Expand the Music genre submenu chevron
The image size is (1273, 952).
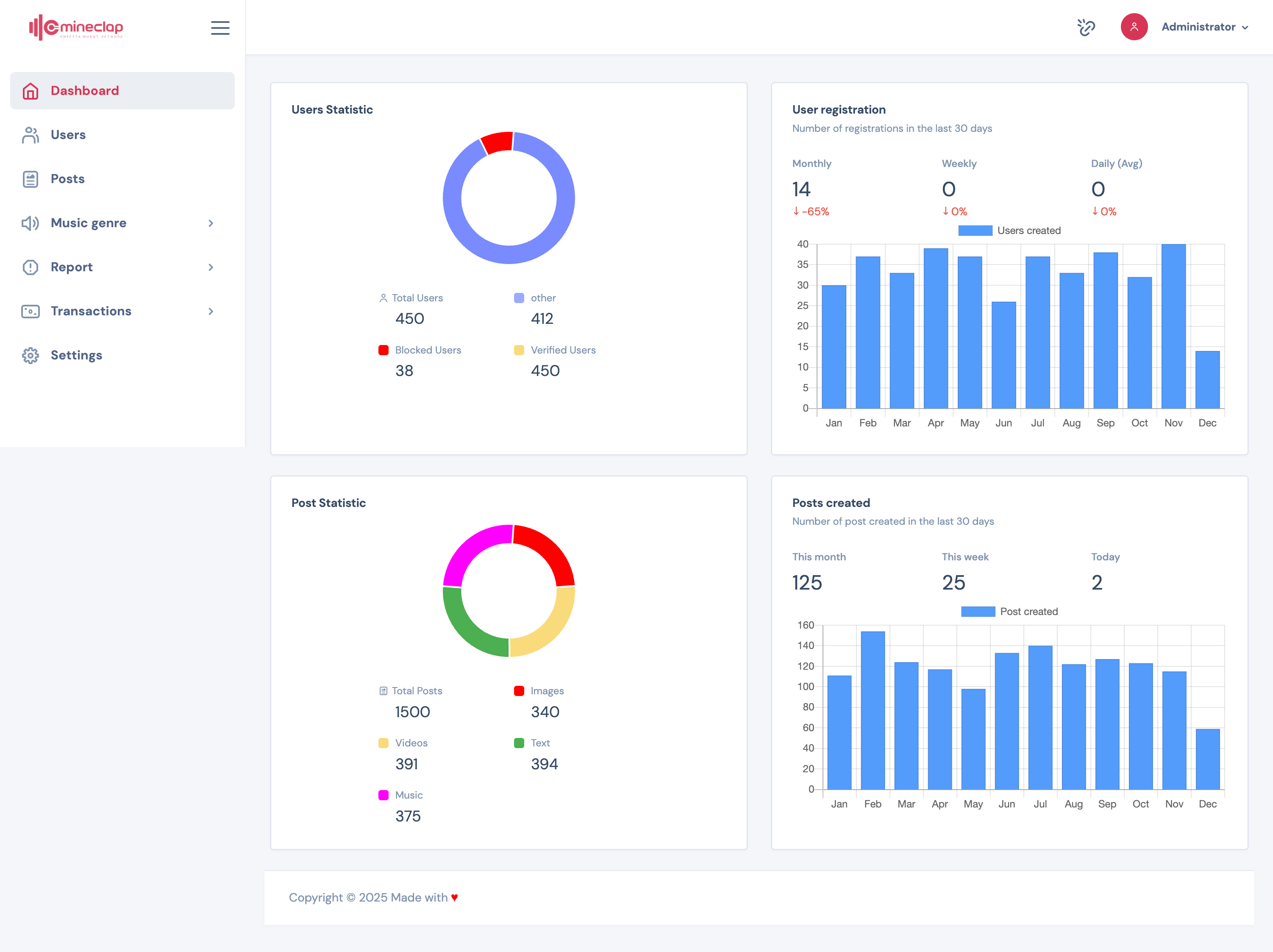coord(211,223)
